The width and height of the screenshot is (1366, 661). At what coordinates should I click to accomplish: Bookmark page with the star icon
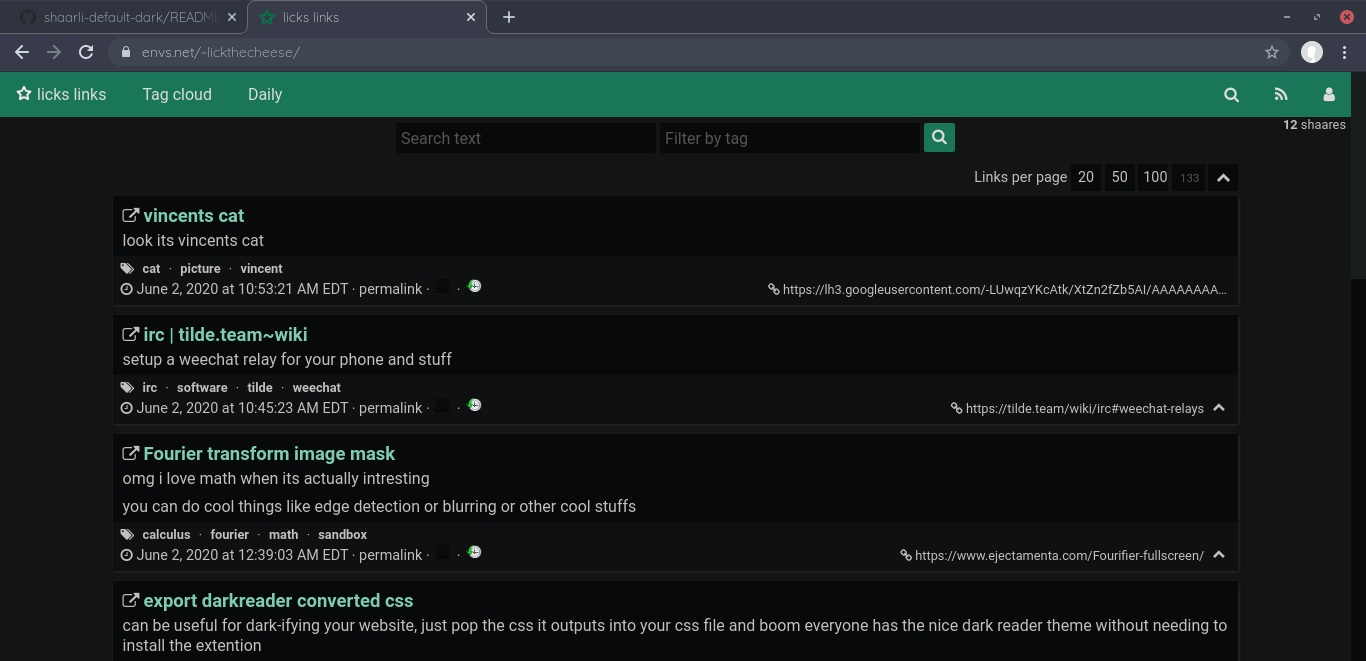click(1271, 52)
